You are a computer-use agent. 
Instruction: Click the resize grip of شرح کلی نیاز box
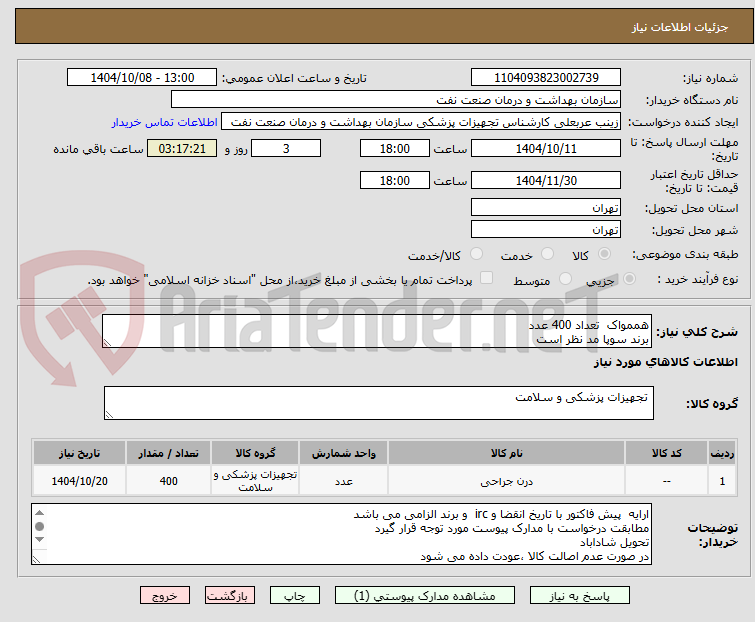pyautogui.click(x=107, y=343)
